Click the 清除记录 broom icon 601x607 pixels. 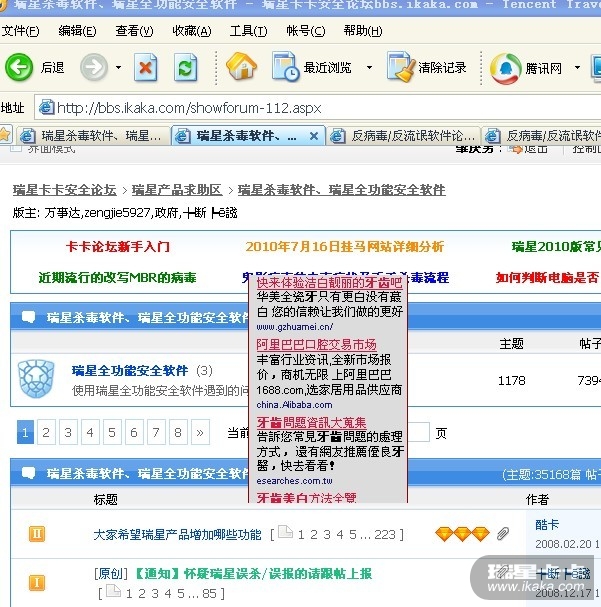pyautogui.click(x=399, y=67)
